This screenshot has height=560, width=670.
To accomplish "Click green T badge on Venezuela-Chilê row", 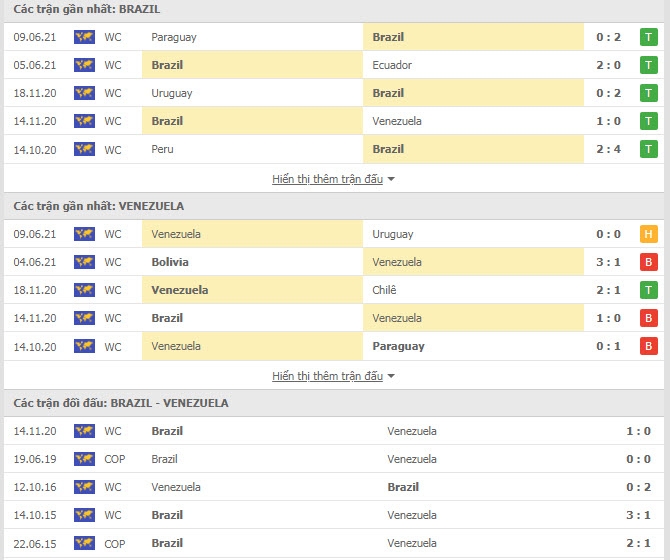I will coord(648,290).
